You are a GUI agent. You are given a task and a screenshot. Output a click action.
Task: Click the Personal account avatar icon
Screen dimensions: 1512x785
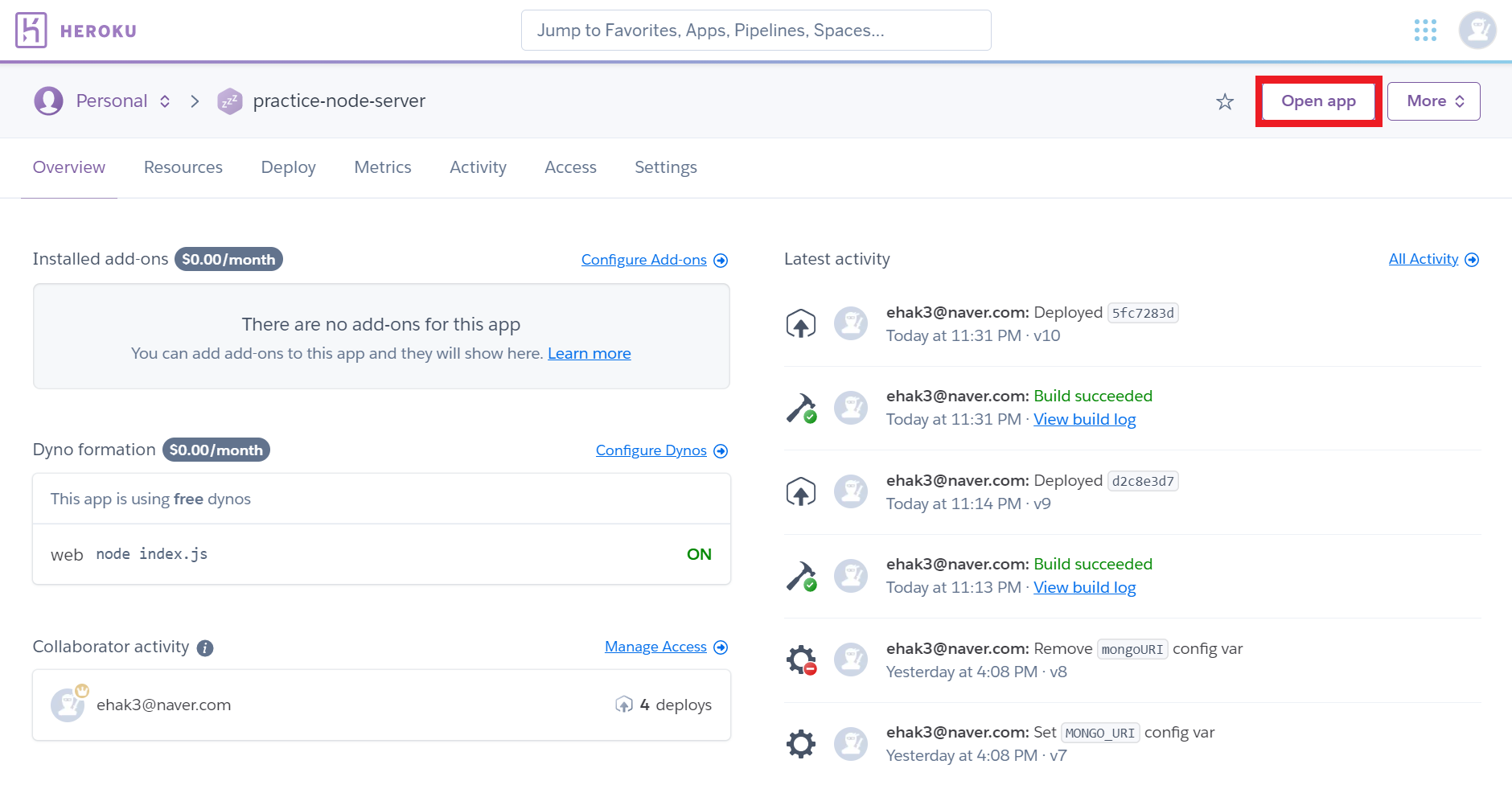pyautogui.click(x=48, y=101)
